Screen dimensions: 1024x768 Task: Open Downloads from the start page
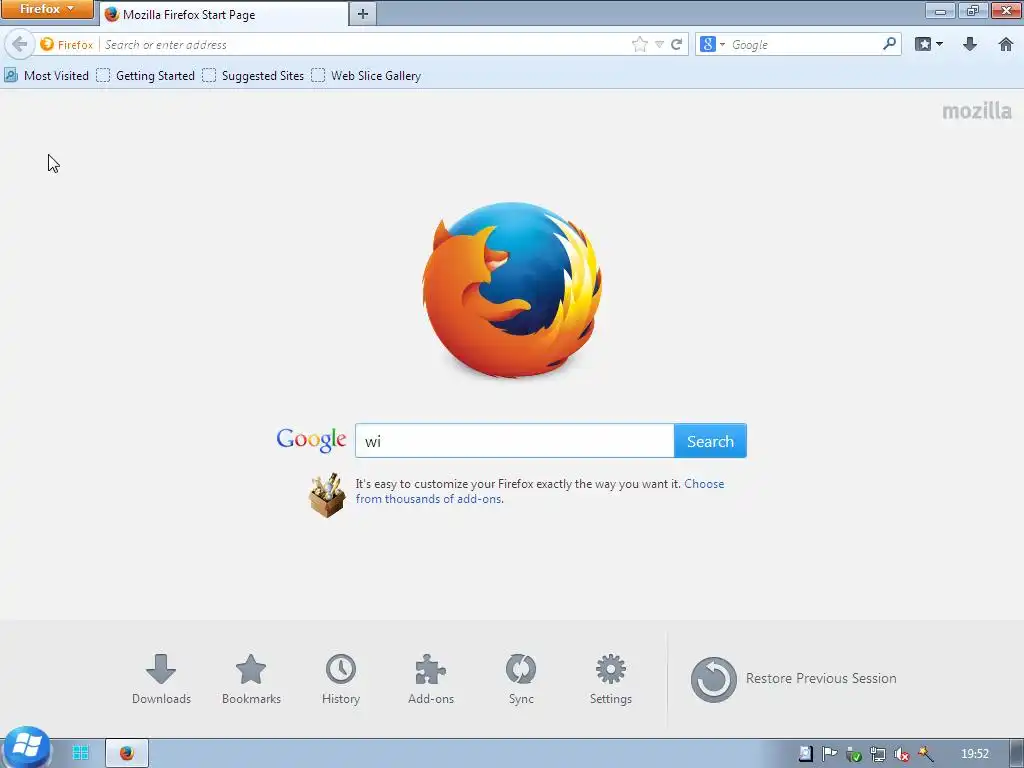[161, 679]
